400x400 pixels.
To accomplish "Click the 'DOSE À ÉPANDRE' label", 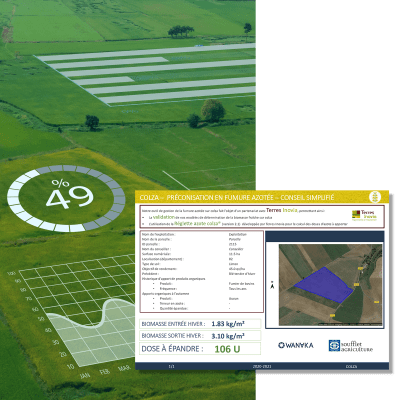I will click(x=172, y=349).
